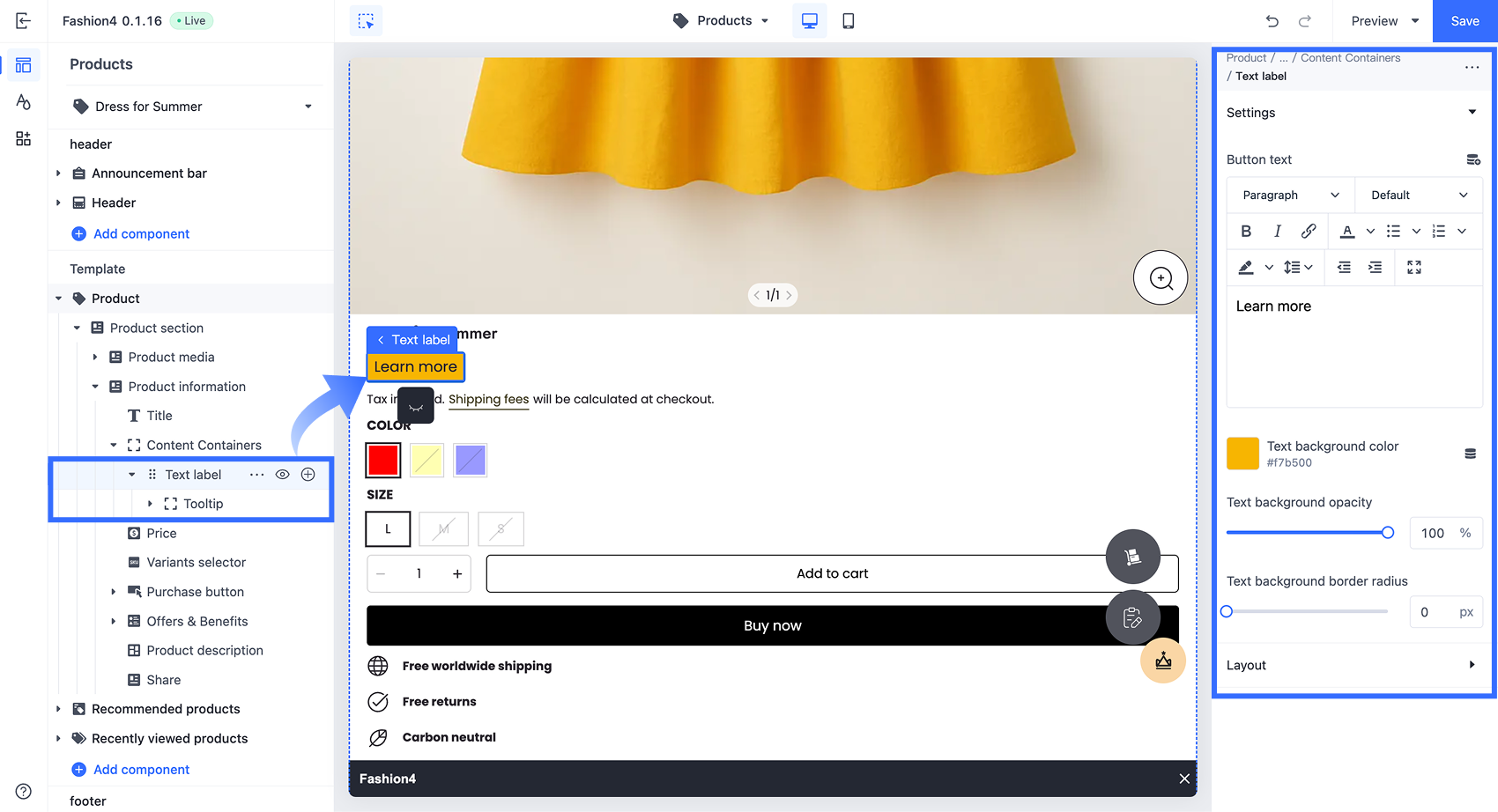Select Product description in the tree
1498x812 pixels.
(204, 651)
